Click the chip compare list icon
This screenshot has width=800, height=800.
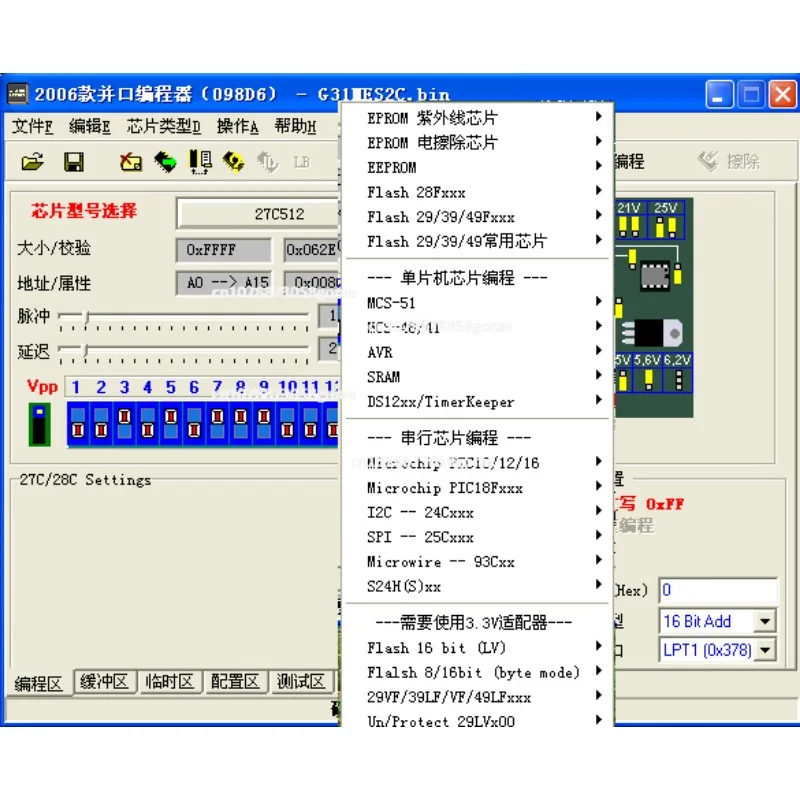200,162
